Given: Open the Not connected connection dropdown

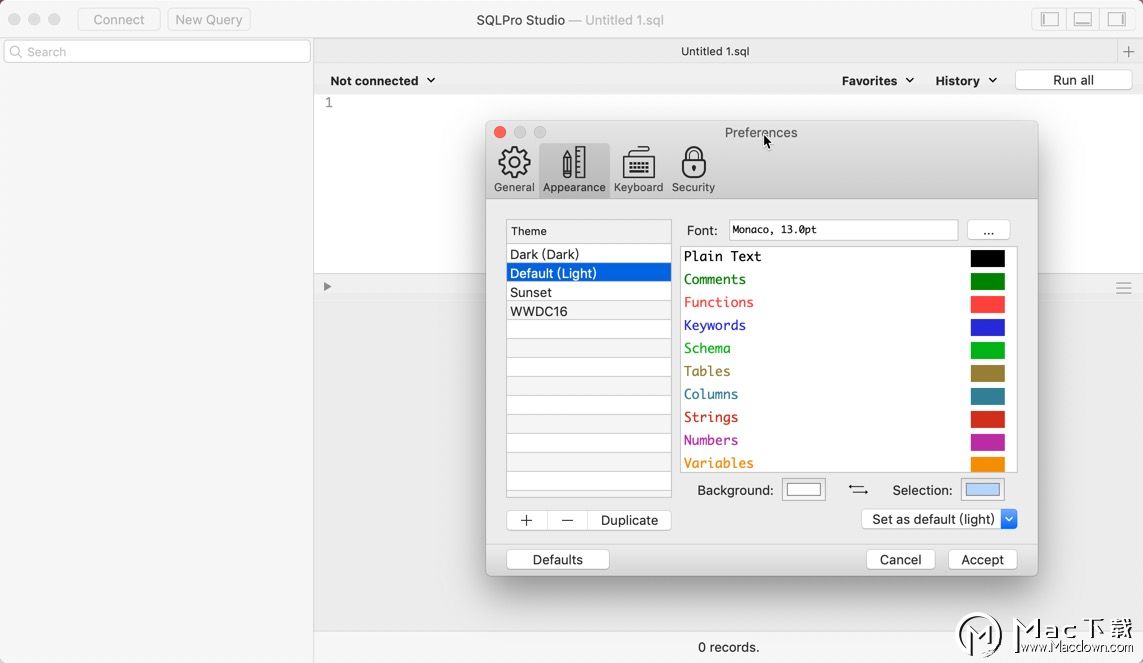Looking at the screenshot, I should 383,81.
